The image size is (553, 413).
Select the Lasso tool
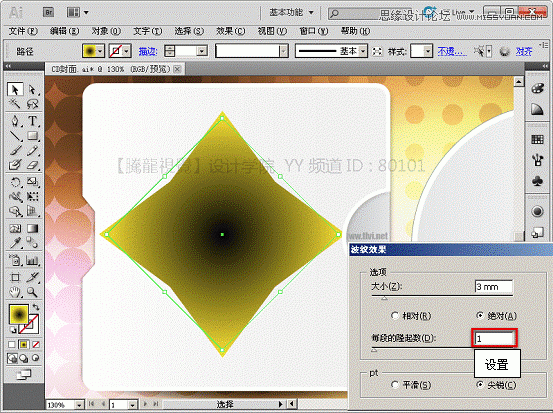[32, 103]
